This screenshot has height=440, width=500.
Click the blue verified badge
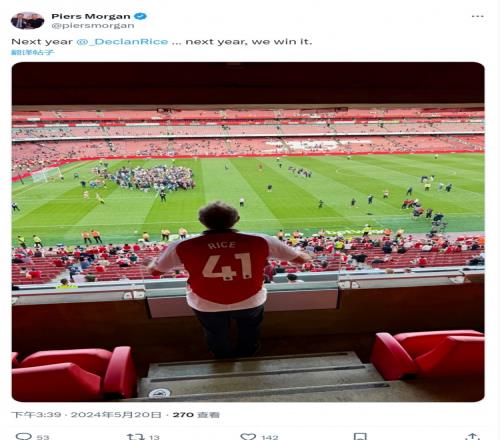140,16
